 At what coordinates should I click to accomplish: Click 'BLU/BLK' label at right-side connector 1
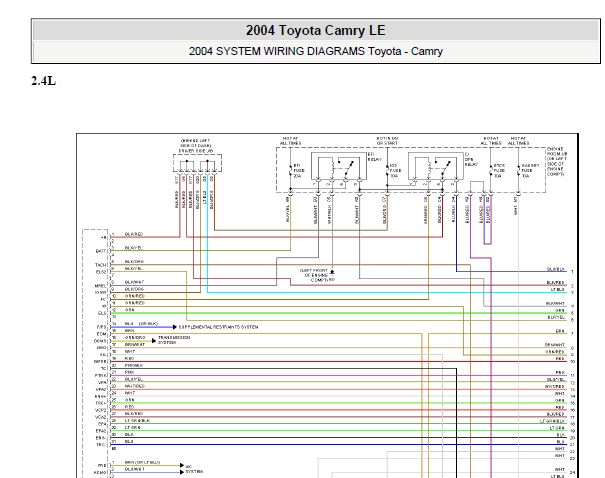(x=556, y=269)
